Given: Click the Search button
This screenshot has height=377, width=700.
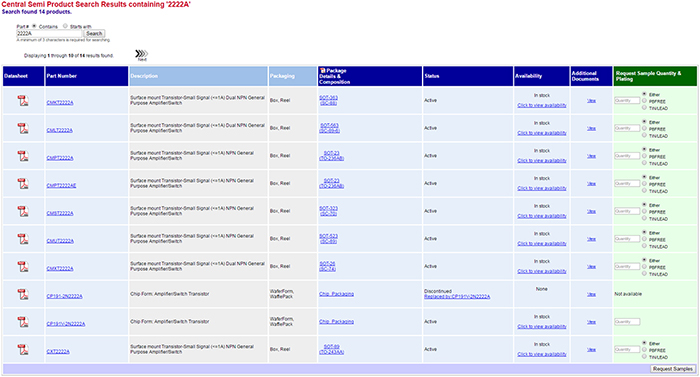Looking at the screenshot, I should [x=94, y=34].
